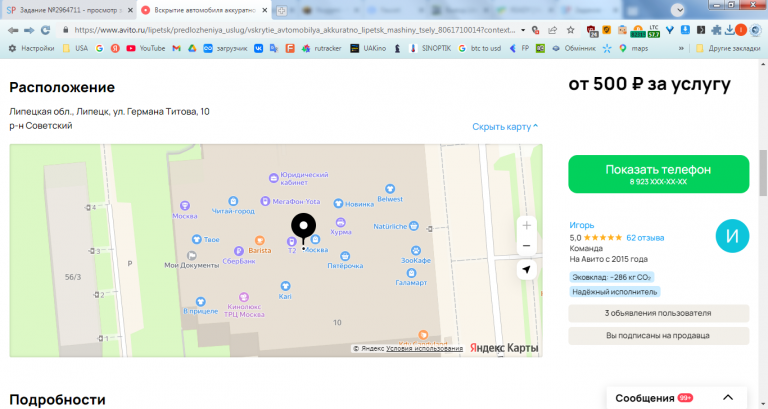The height and width of the screenshot is (409, 768).
Task: Click the Вы подписаны на продавца button
Action: click(x=658, y=336)
